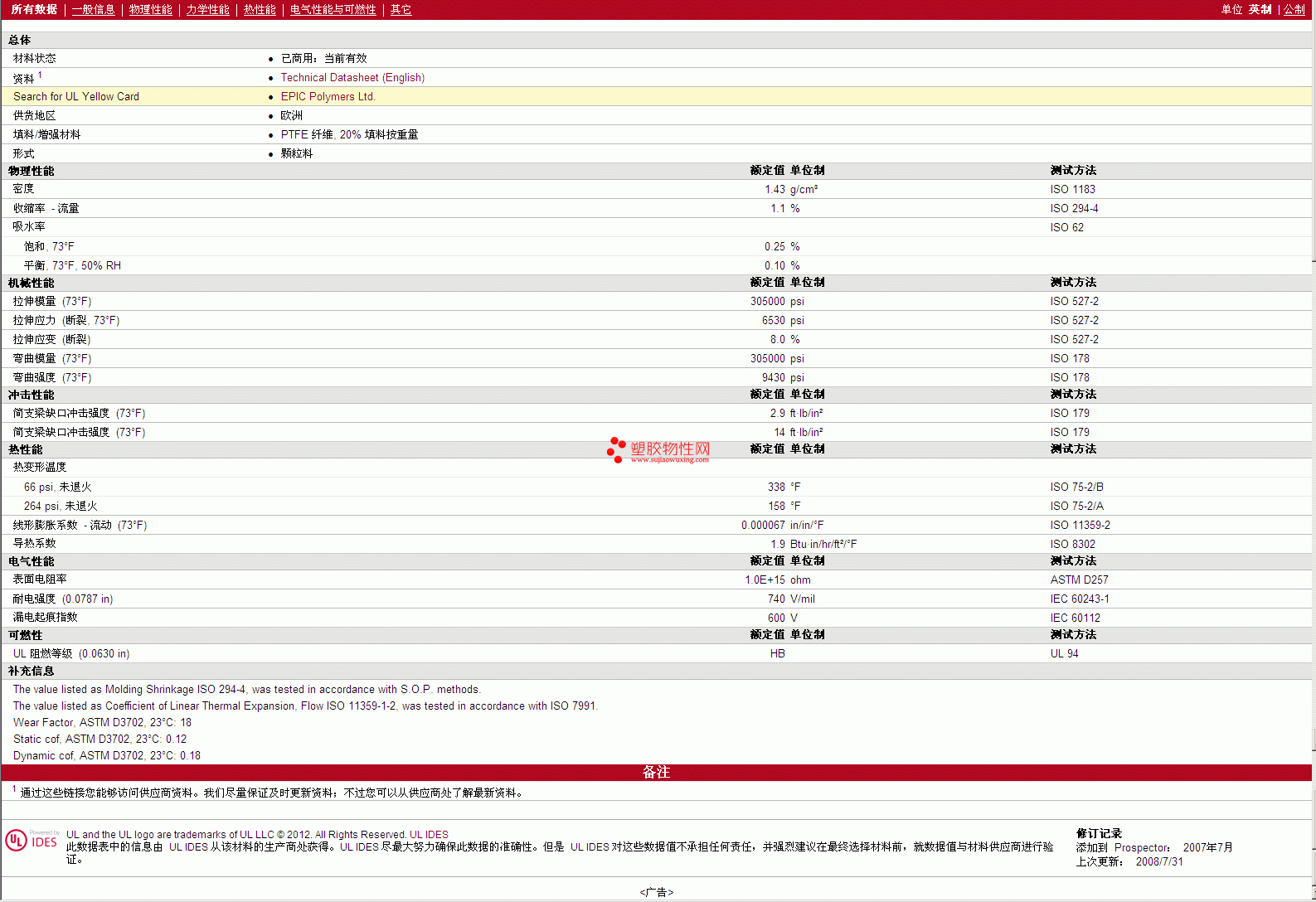Select the ISO 1183 test method
Viewport: 1316px width, 902px height.
(1072, 190)
